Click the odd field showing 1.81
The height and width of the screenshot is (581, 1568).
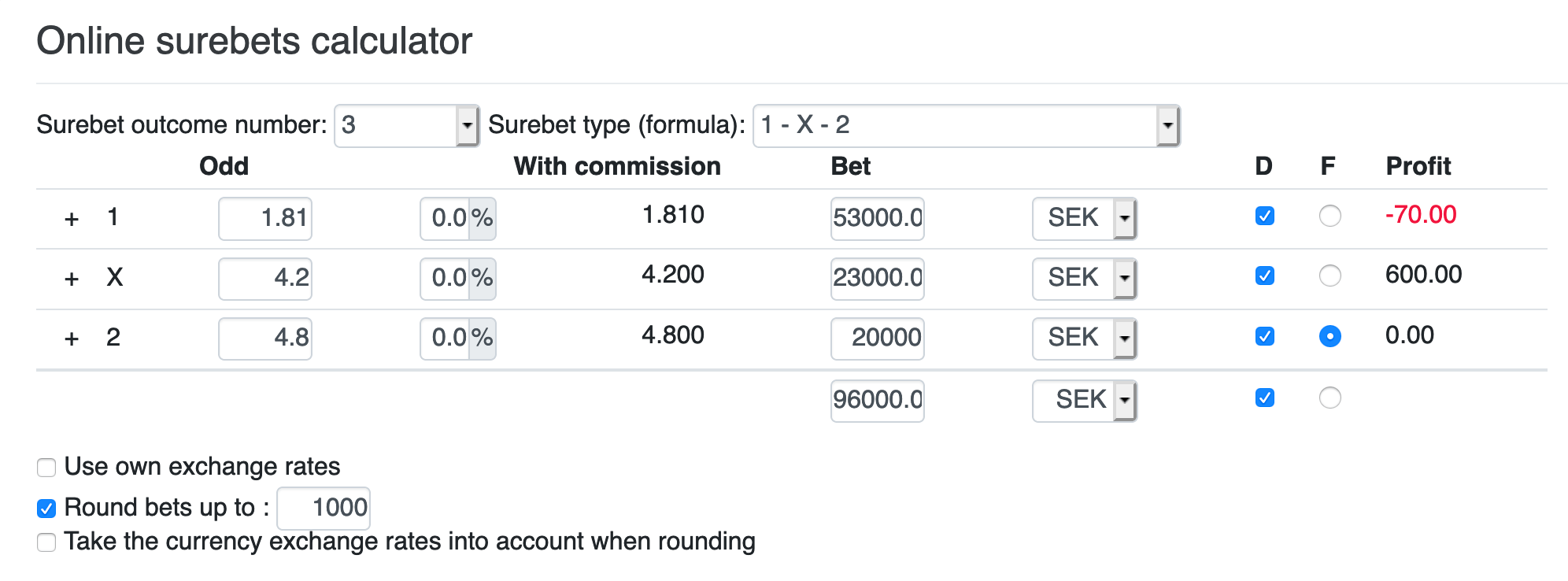point(264,218)
